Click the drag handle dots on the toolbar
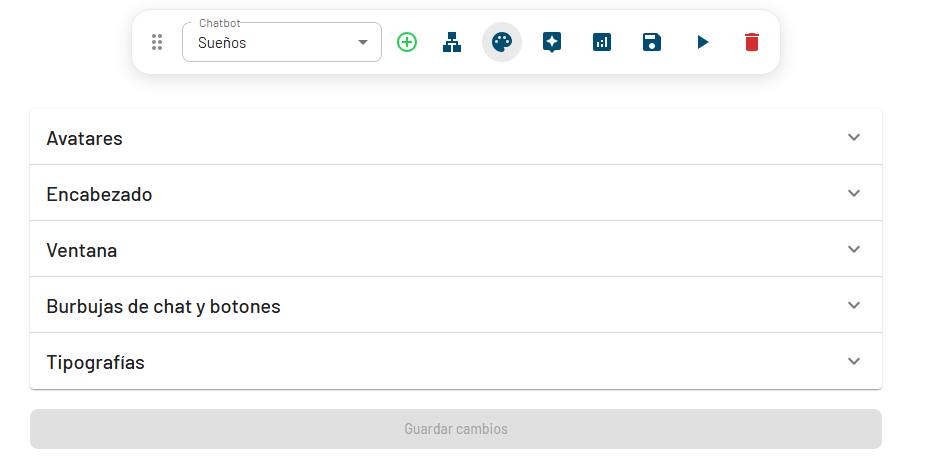 pyautogui.click(x=157, y=42)
